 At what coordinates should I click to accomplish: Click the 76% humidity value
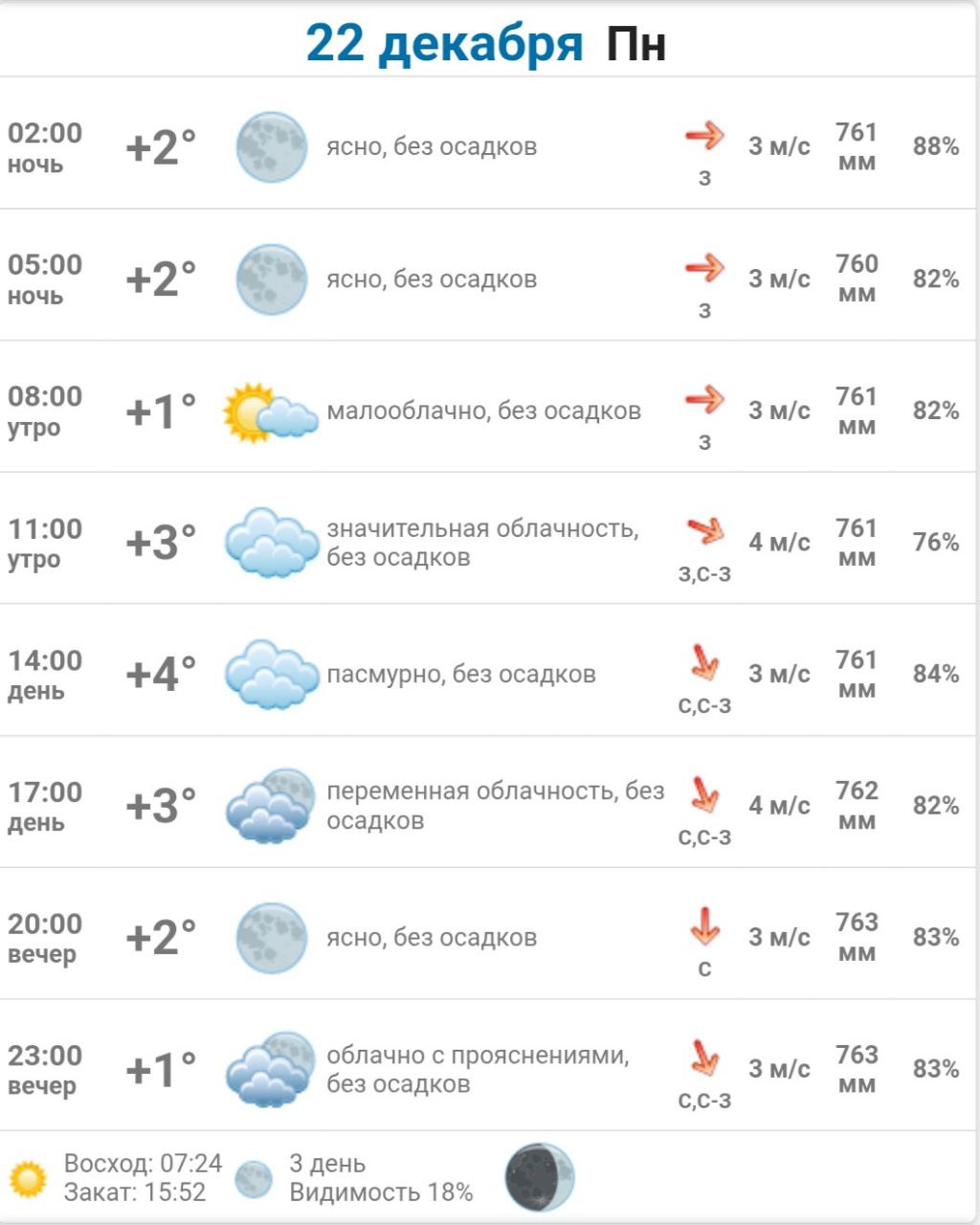point(936,543)
